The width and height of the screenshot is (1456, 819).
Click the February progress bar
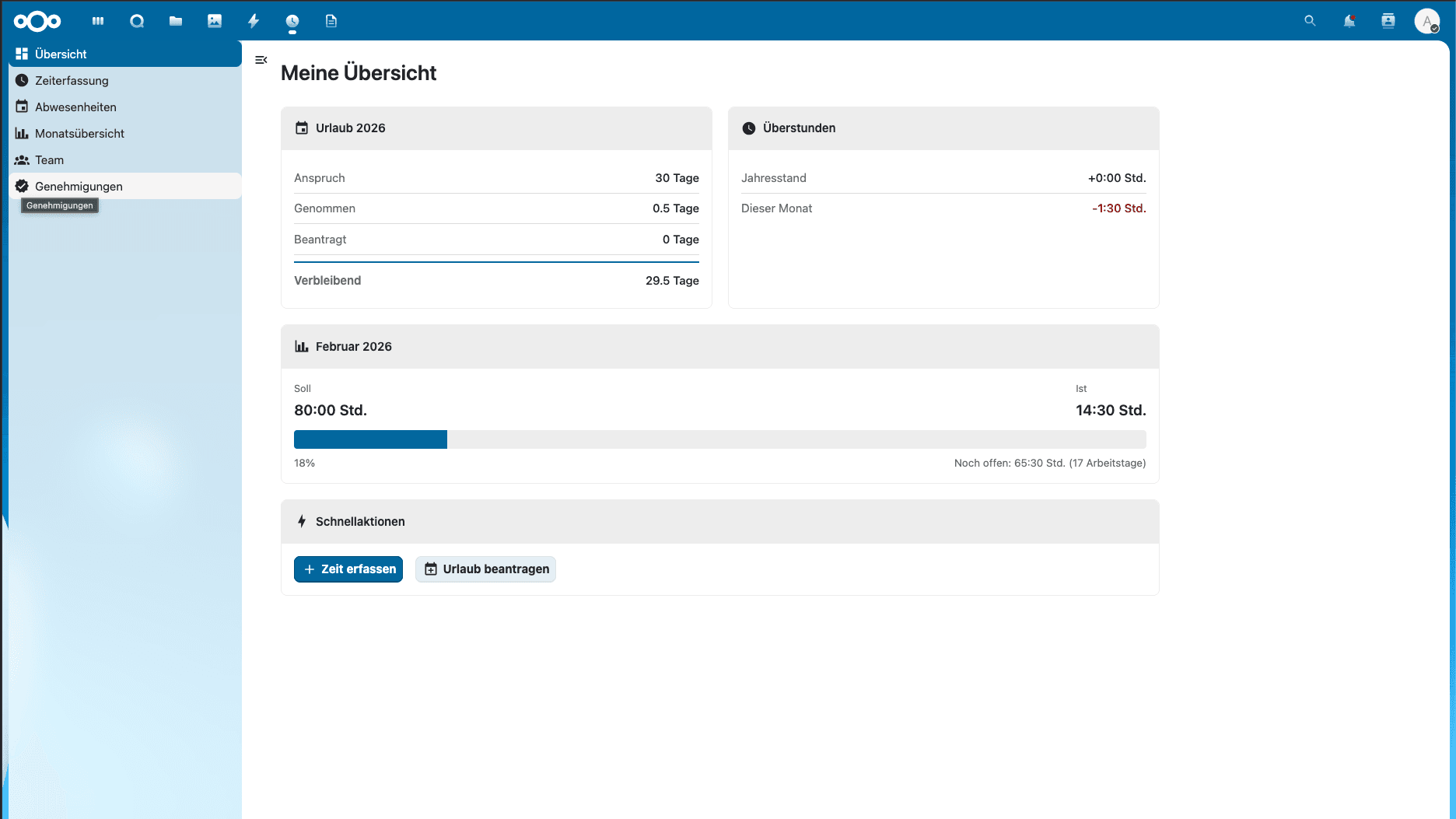(x=719, y=439)
